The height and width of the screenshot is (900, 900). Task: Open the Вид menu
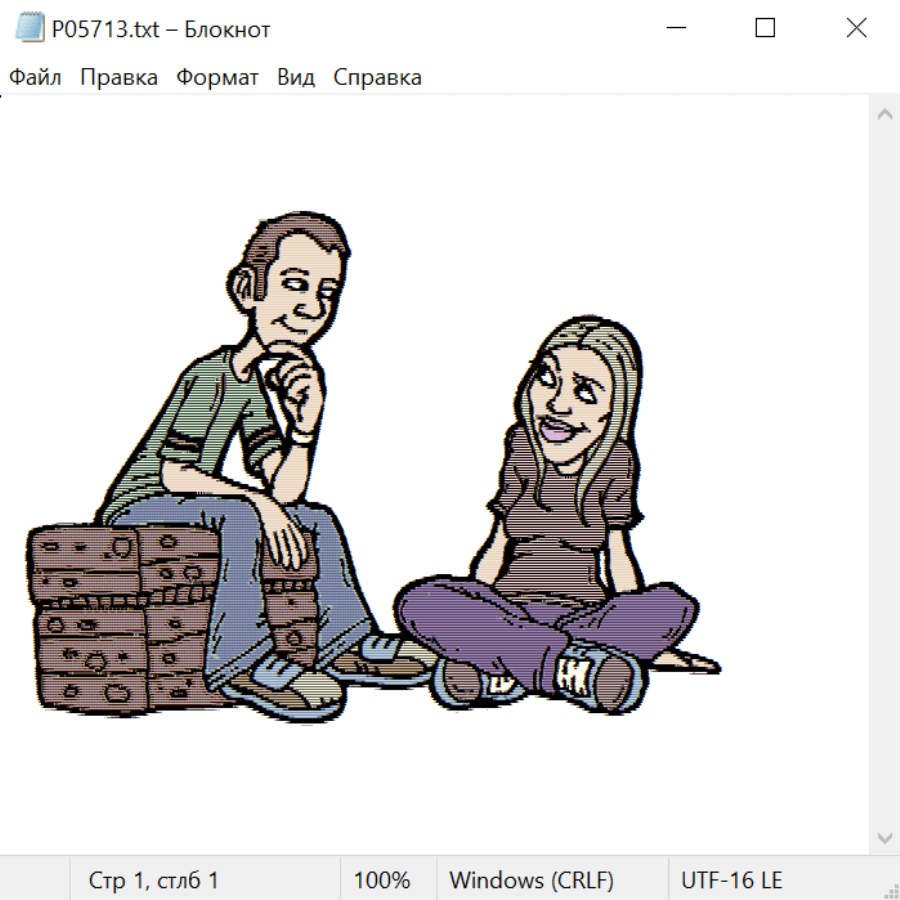pos(295,78)
